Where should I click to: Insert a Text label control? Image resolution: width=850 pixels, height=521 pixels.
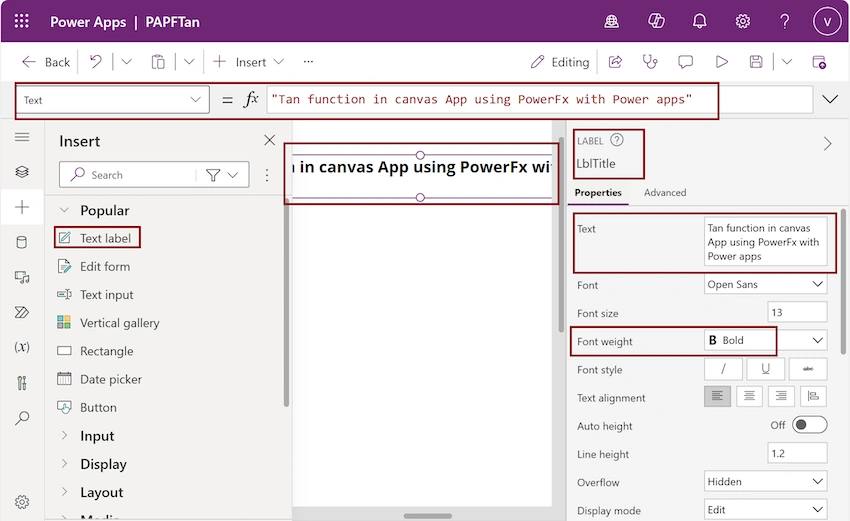[96, 238]
